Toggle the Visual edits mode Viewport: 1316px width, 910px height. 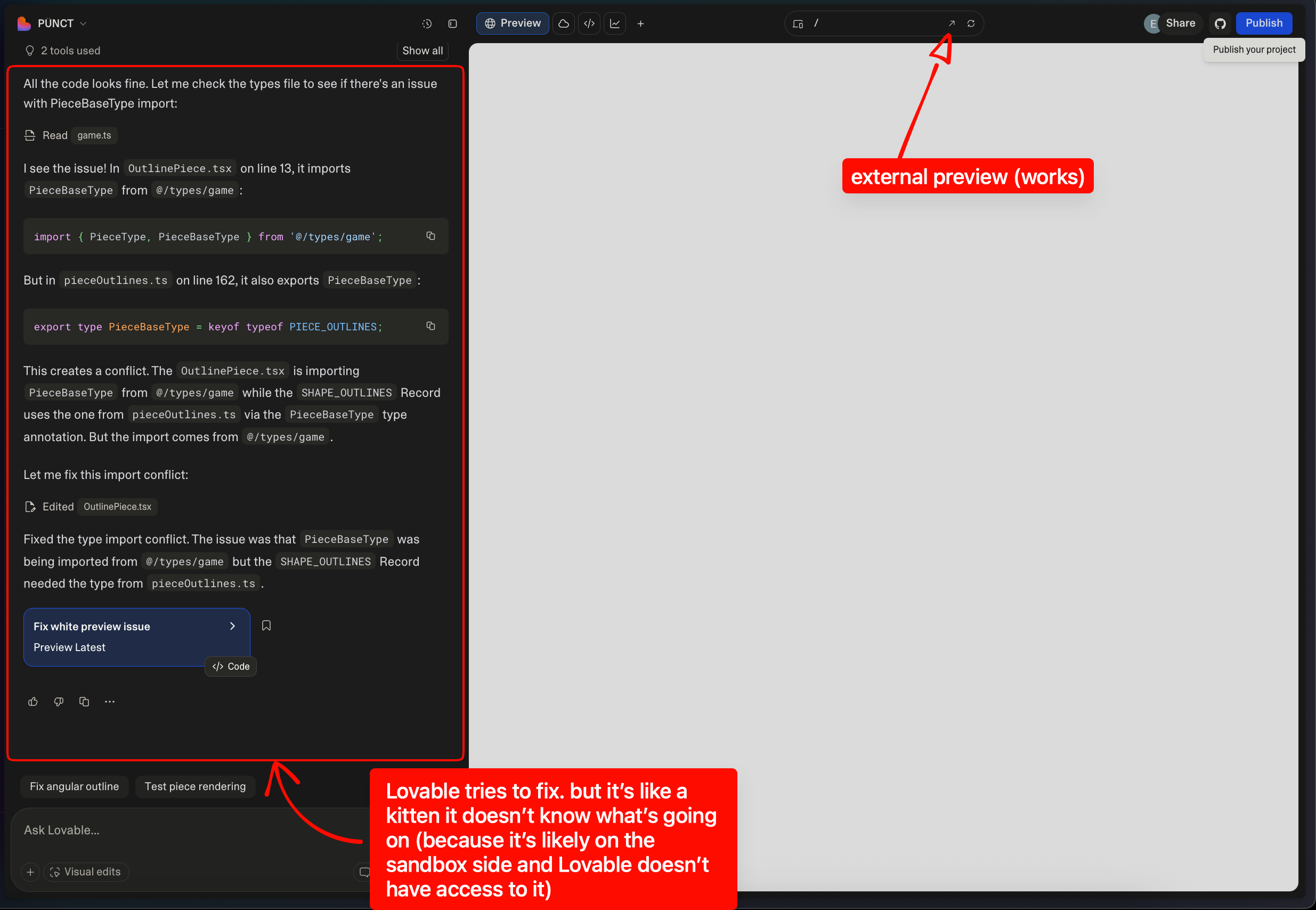(x=86, y=871)
